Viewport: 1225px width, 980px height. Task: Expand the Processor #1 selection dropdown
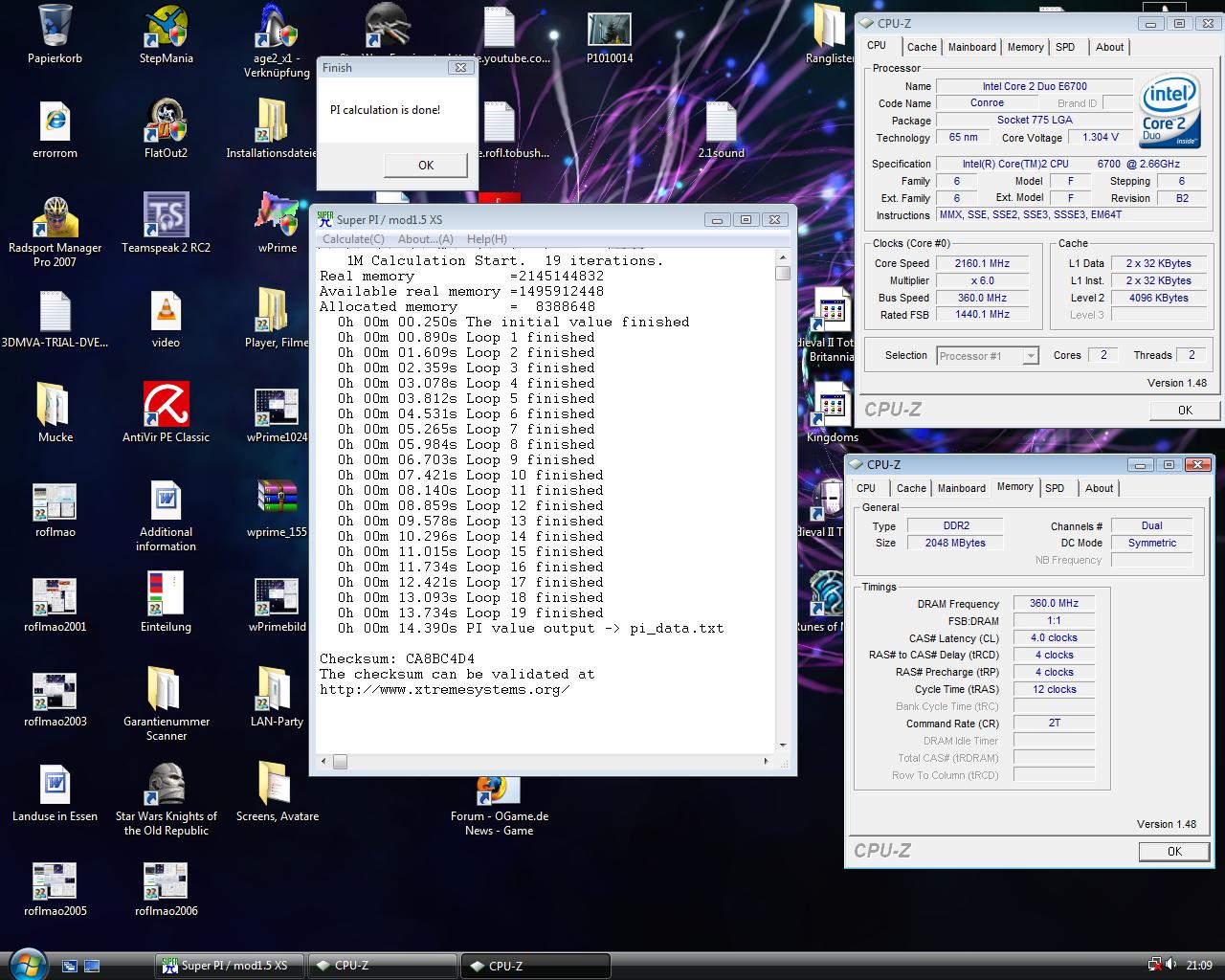pyautogui.click(x=1031, y=356)
